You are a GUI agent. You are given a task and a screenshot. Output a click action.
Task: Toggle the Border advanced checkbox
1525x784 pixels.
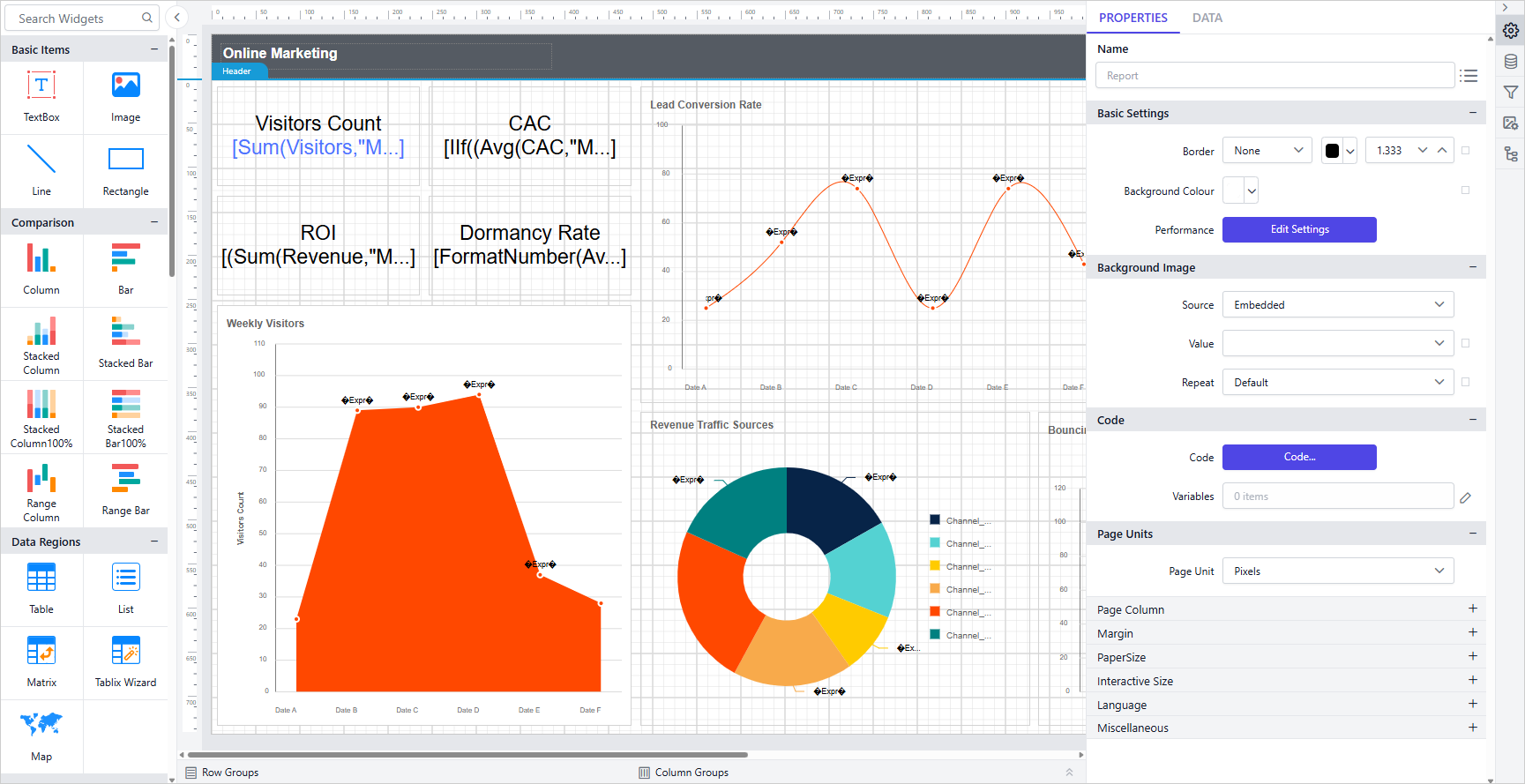point(1465,151)
